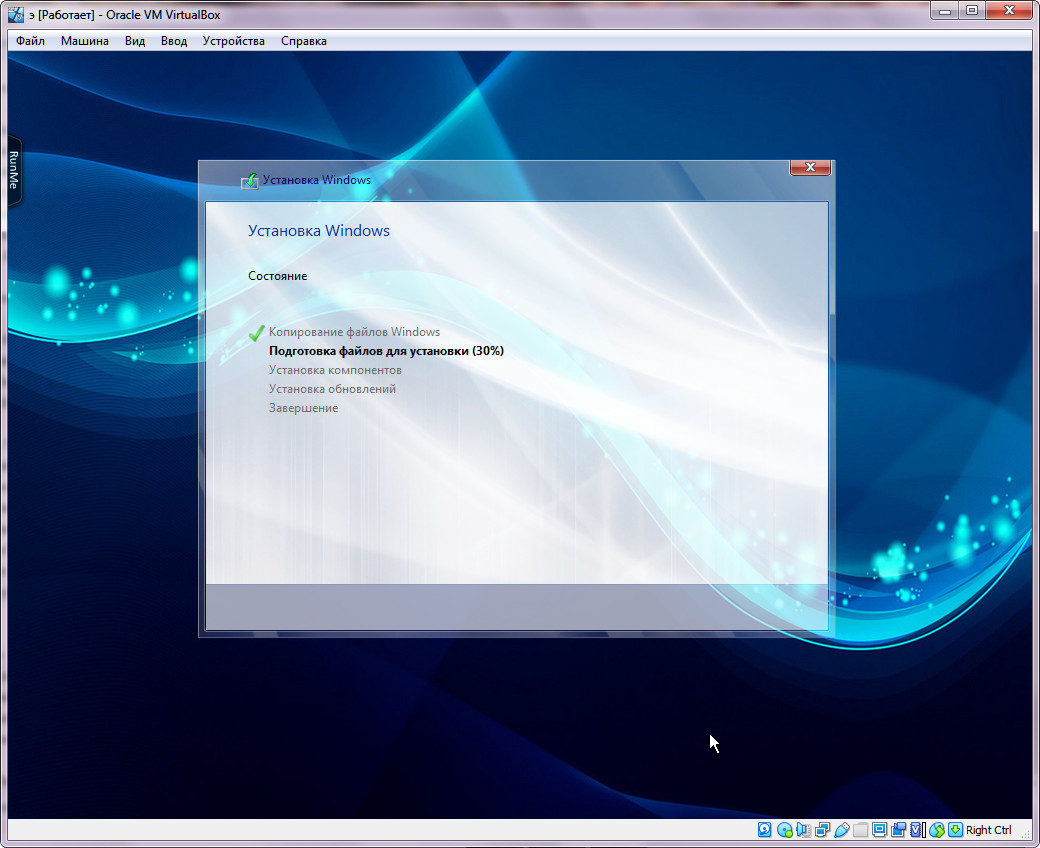Click the Установка компонентов step
Screen dimensions: 1040x848
335,370
